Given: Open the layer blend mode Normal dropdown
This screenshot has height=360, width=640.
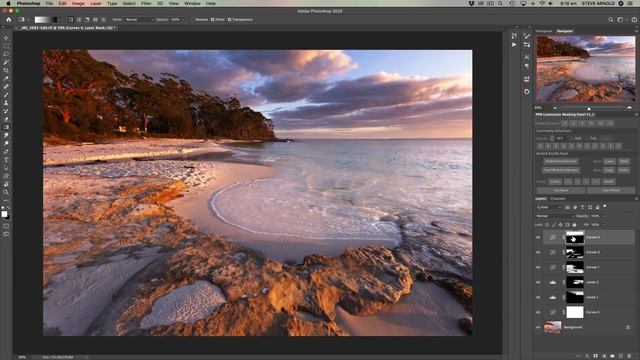Looking at the screenshot, I should (x=555, y=216).
